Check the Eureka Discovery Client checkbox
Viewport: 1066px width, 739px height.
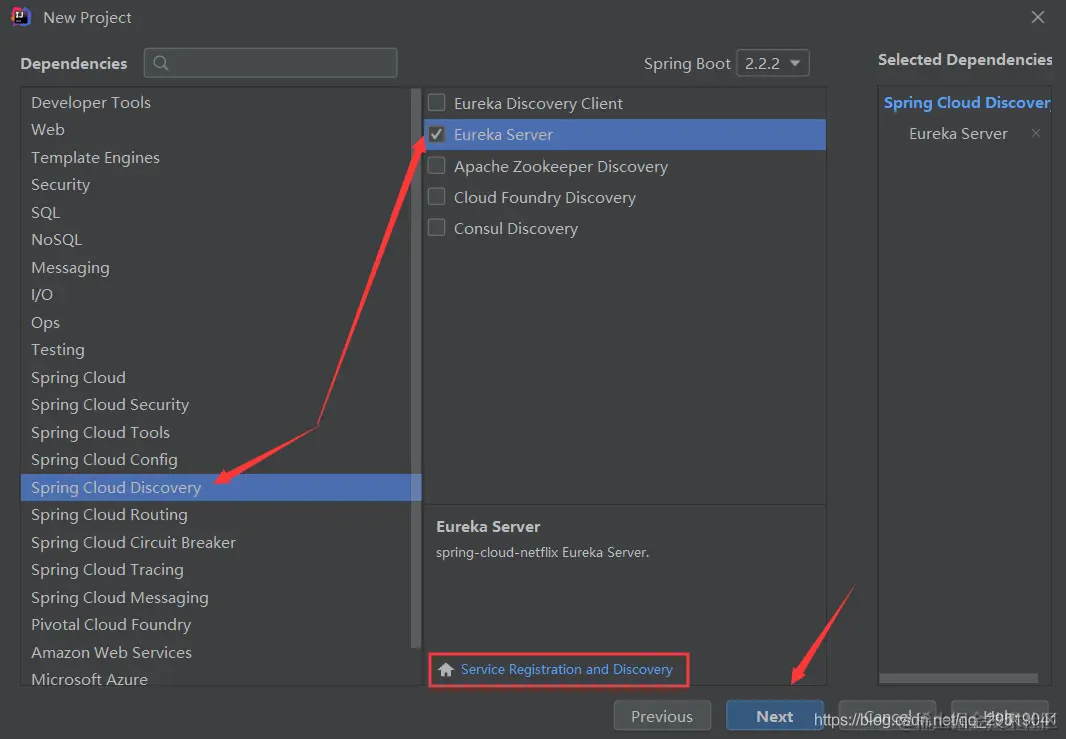coord(436,103)
